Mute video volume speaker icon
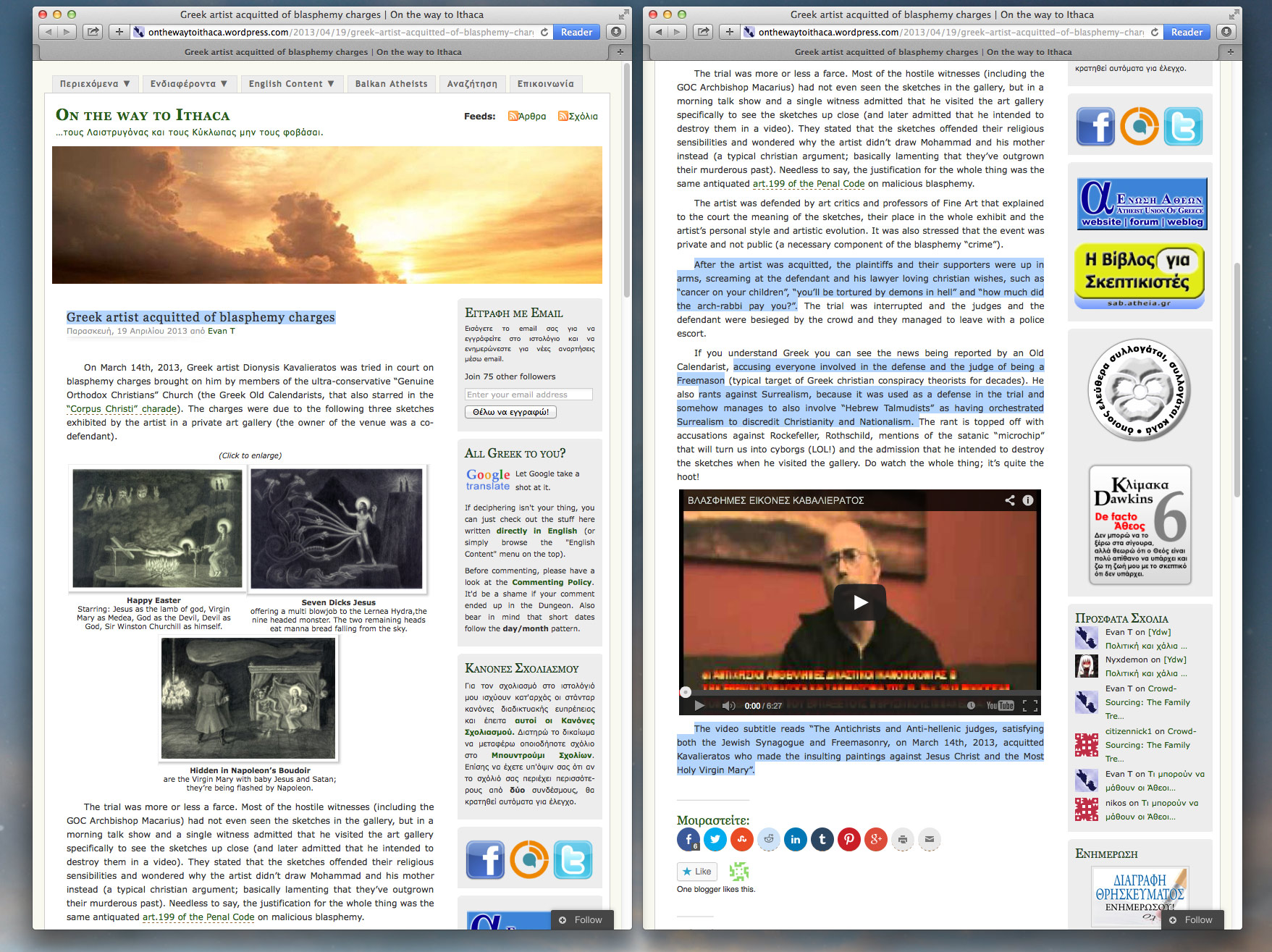The width and height of the screenshot is (1272, 952). pyautogui.click(x=728, y=705)
